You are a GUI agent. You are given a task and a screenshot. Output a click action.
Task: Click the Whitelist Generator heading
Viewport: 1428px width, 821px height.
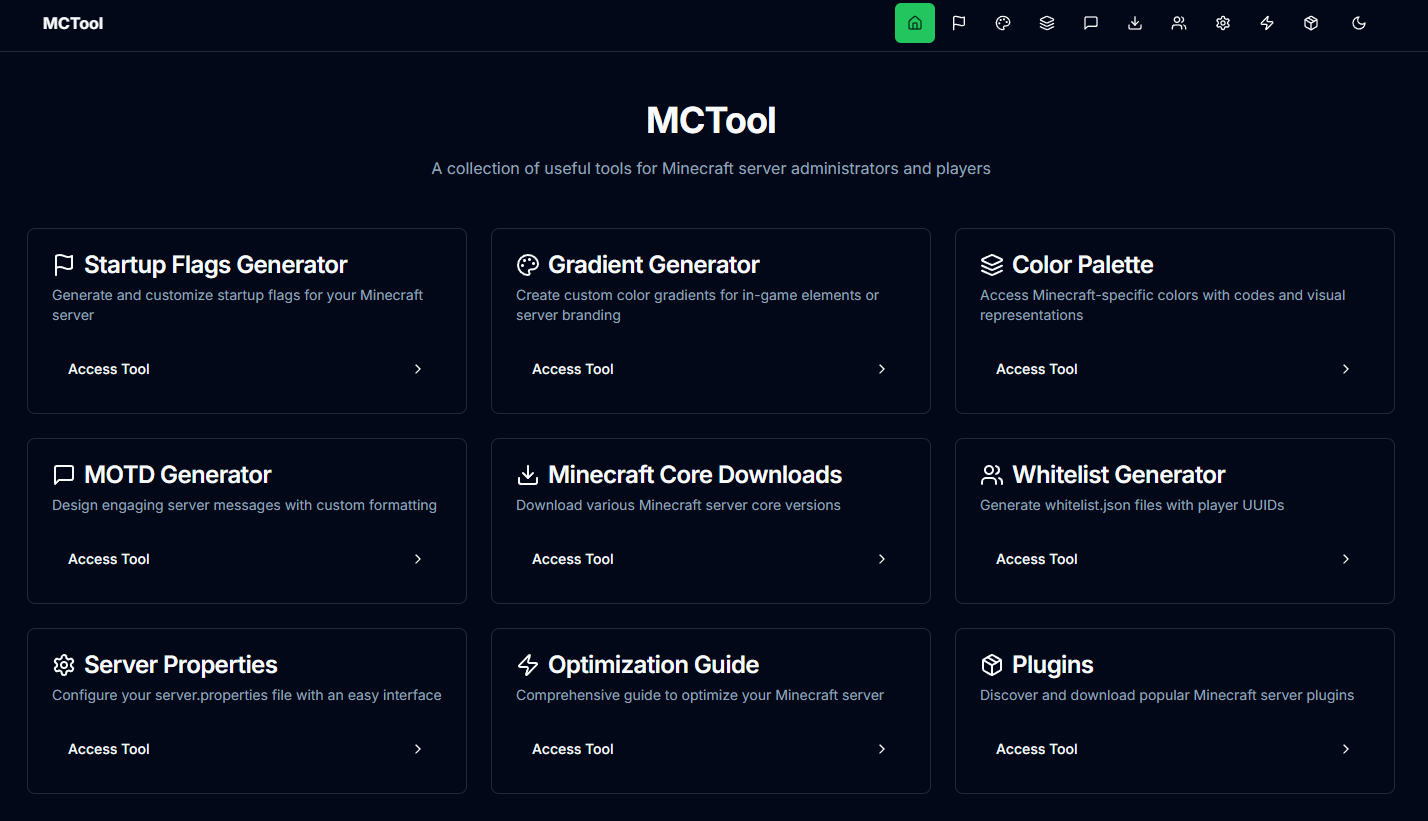pos(1119,475)
